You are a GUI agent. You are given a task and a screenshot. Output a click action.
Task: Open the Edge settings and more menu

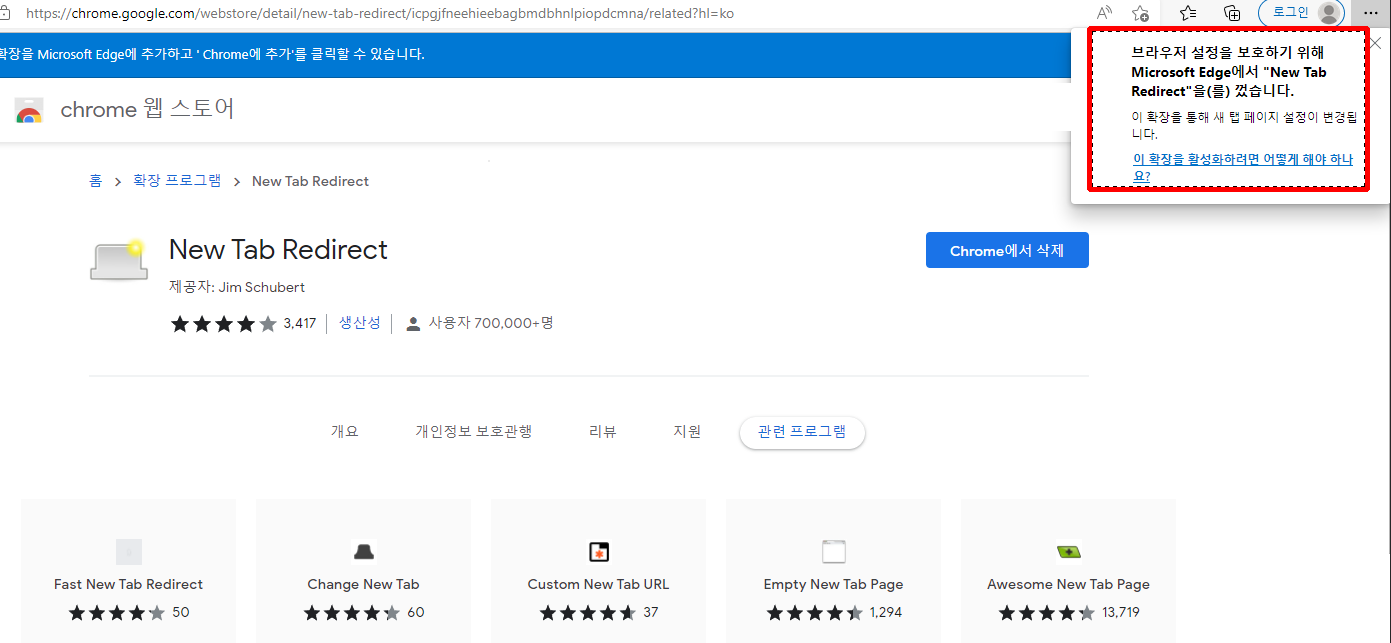pyautogui.click(x=1370, y=13)
